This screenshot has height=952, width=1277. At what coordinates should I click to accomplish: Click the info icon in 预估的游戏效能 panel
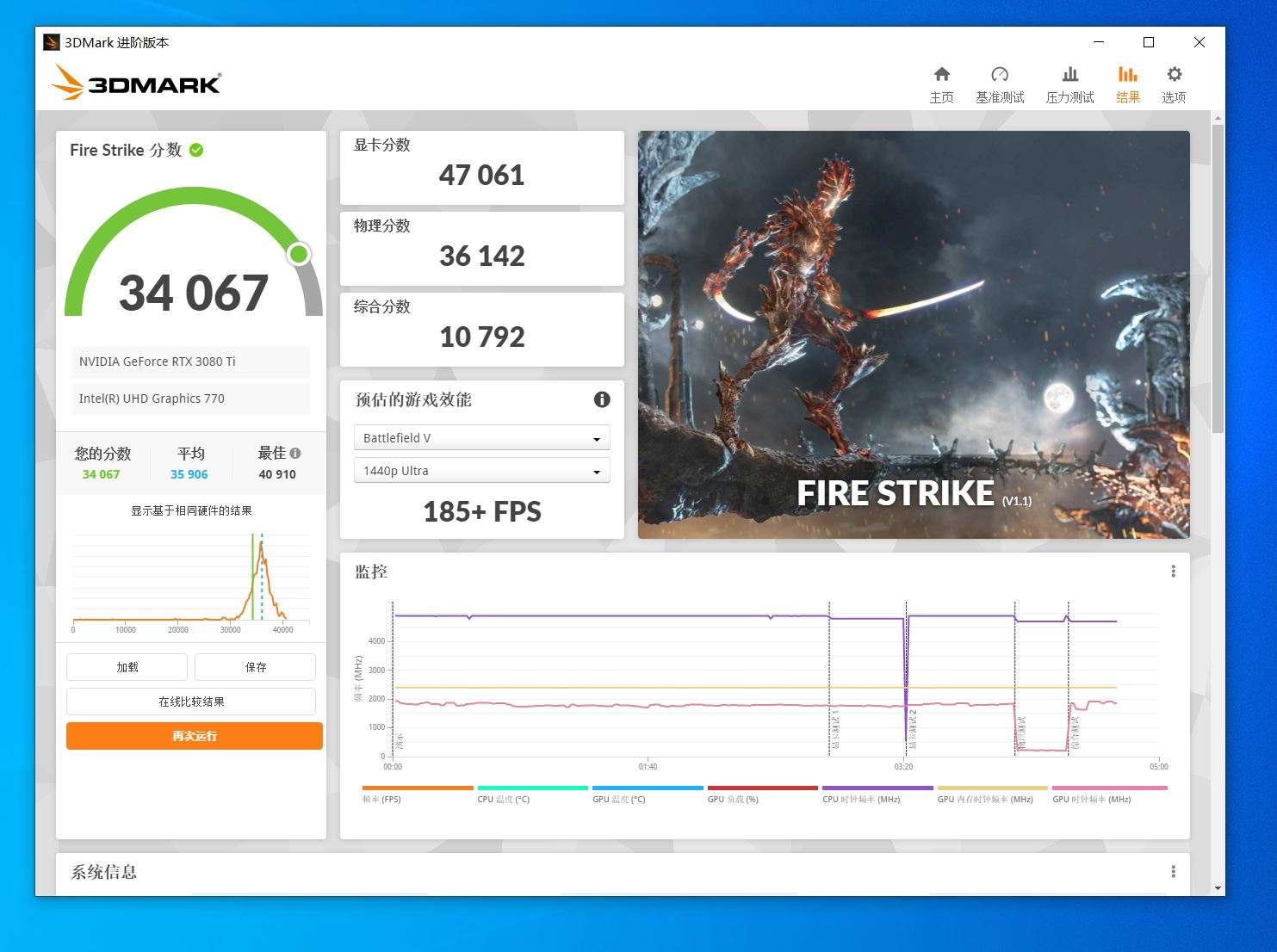pos(602,399)
